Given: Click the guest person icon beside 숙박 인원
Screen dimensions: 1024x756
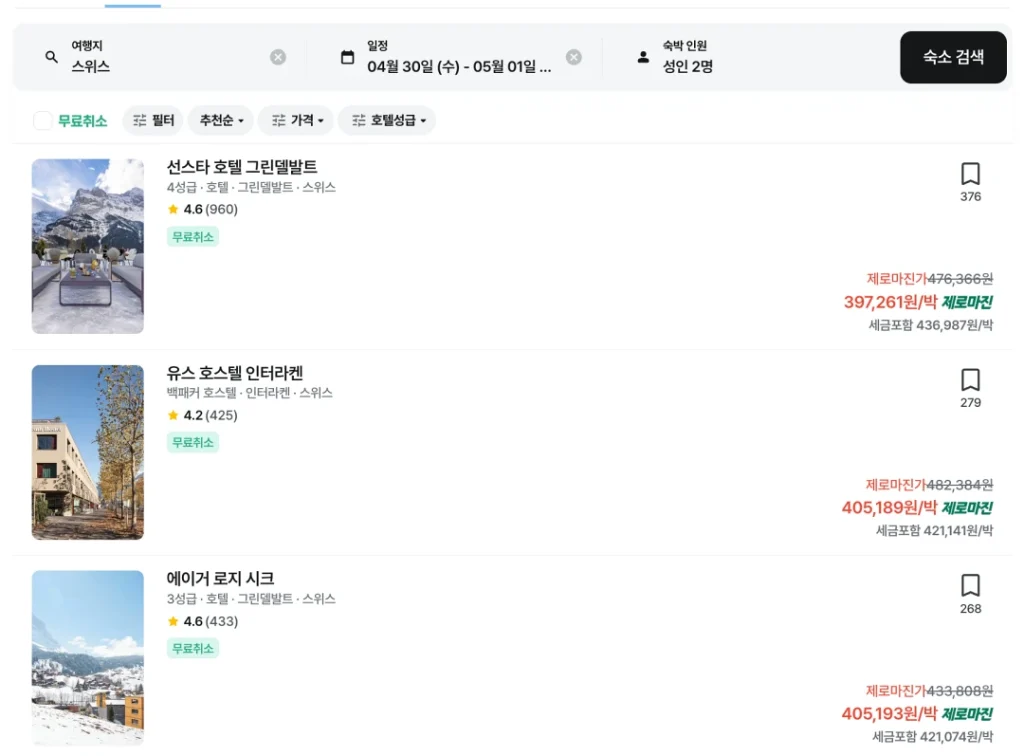Looking at the screenshot, I should point(643,57).
